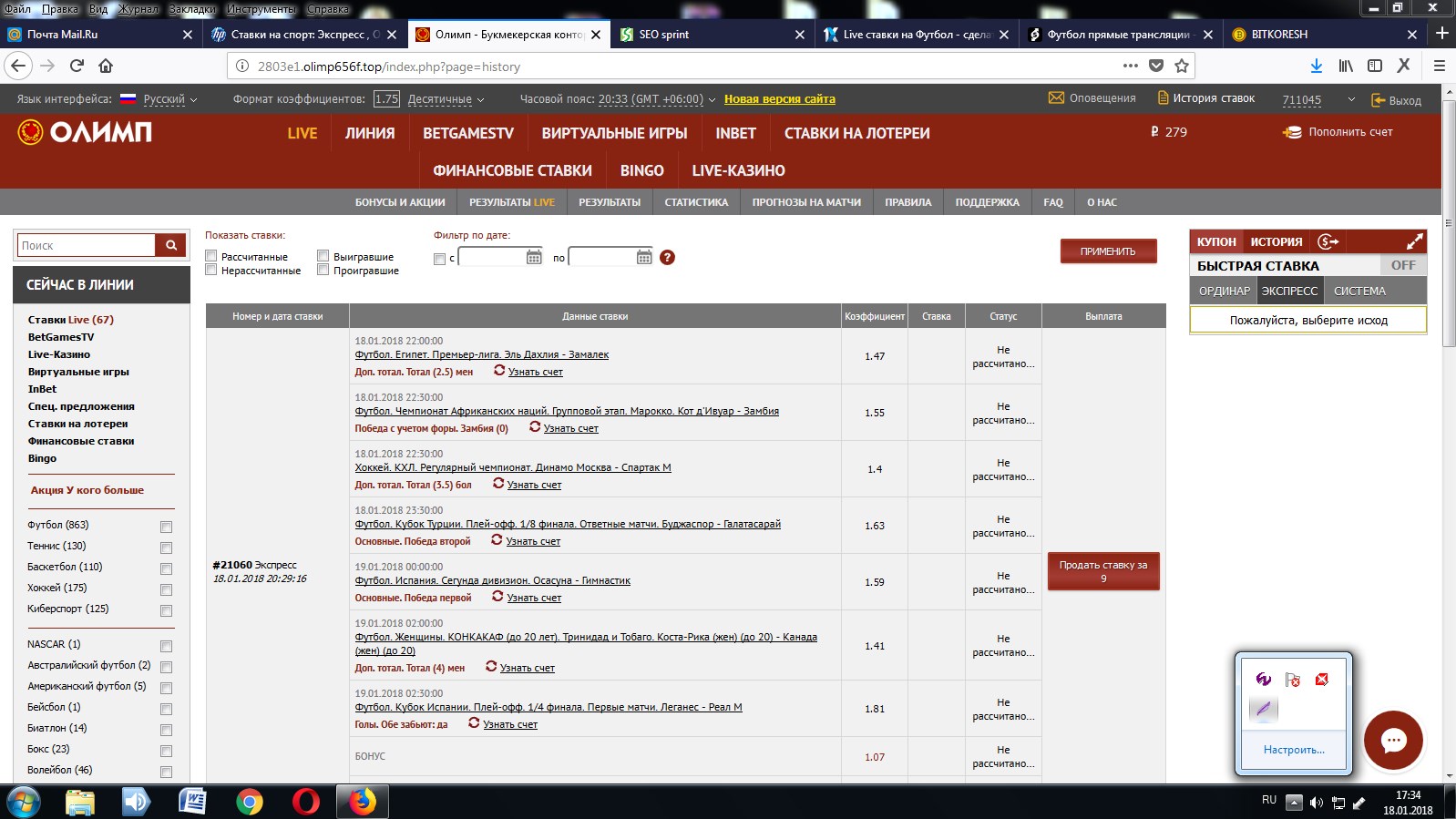The width and height of the screenshot is (1456, 819).
Task: Open the LIVE main menu item
Action: 302,133
